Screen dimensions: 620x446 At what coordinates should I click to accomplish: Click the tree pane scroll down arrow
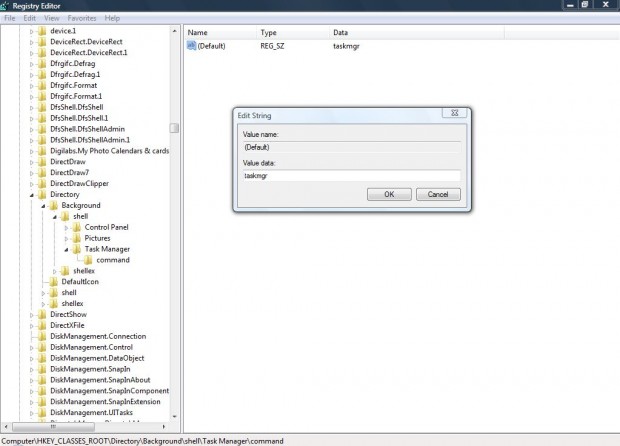pos(174,416)
